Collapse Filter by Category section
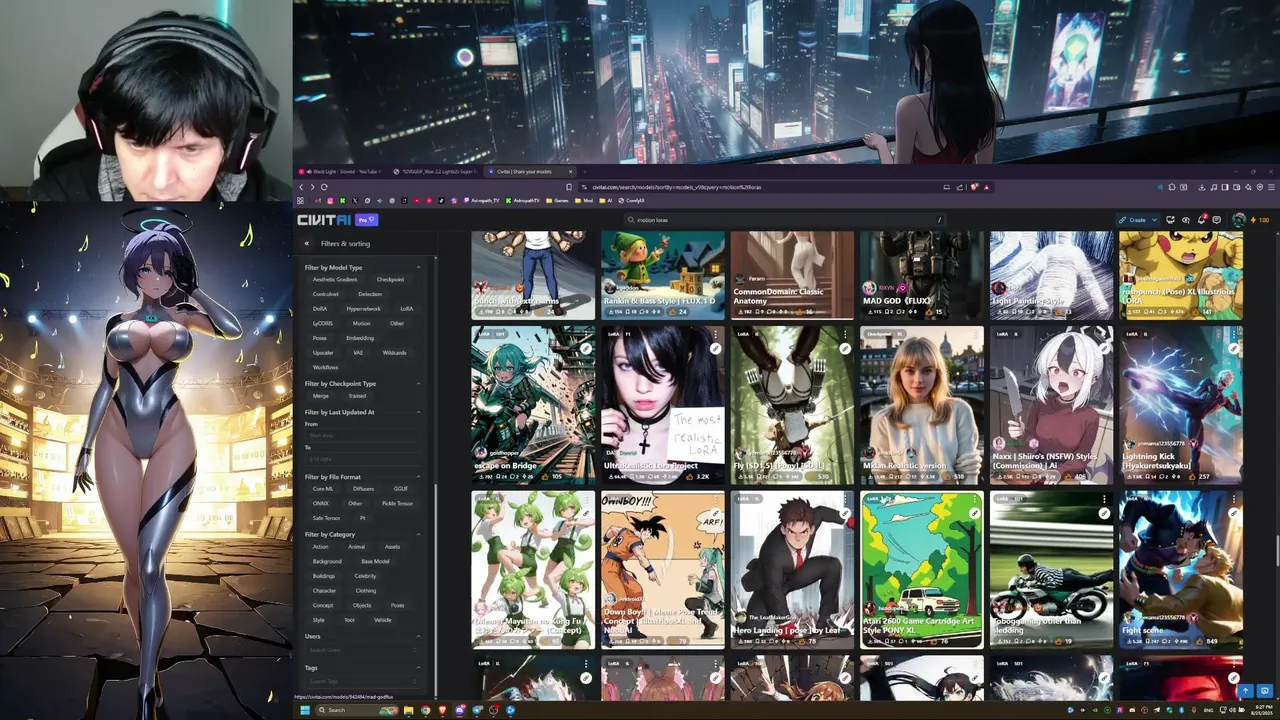The width and height of the screenshot is (1280, 720). click(x=418, y=534)
